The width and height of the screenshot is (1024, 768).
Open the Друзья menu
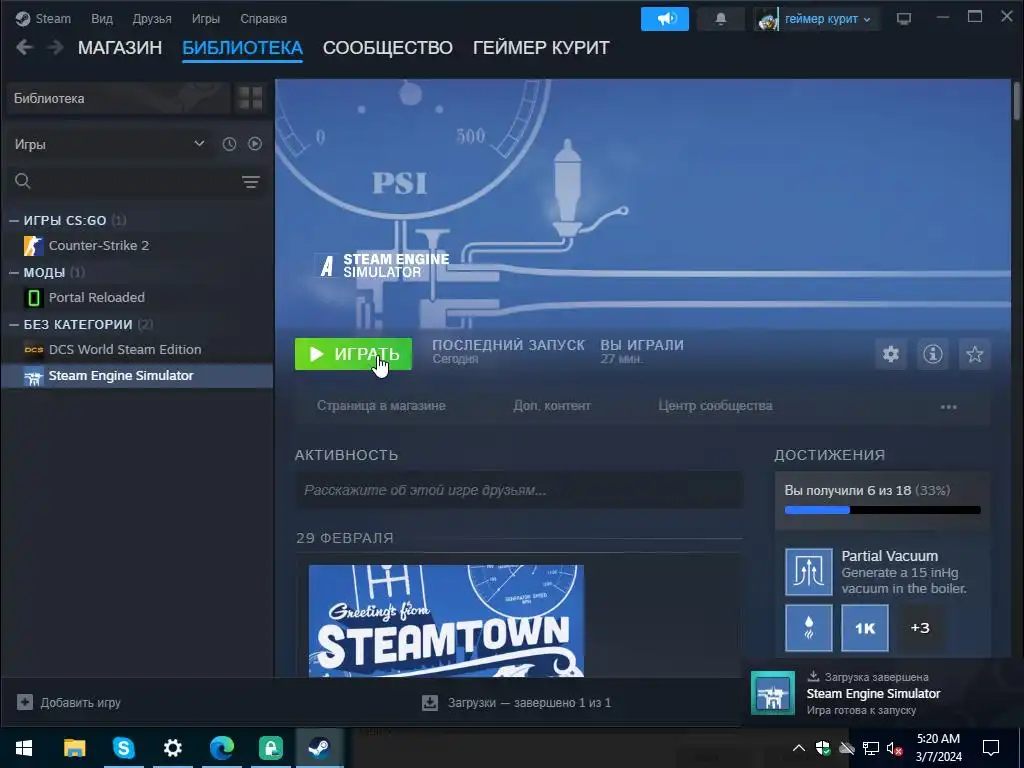[x=152, y=18]
